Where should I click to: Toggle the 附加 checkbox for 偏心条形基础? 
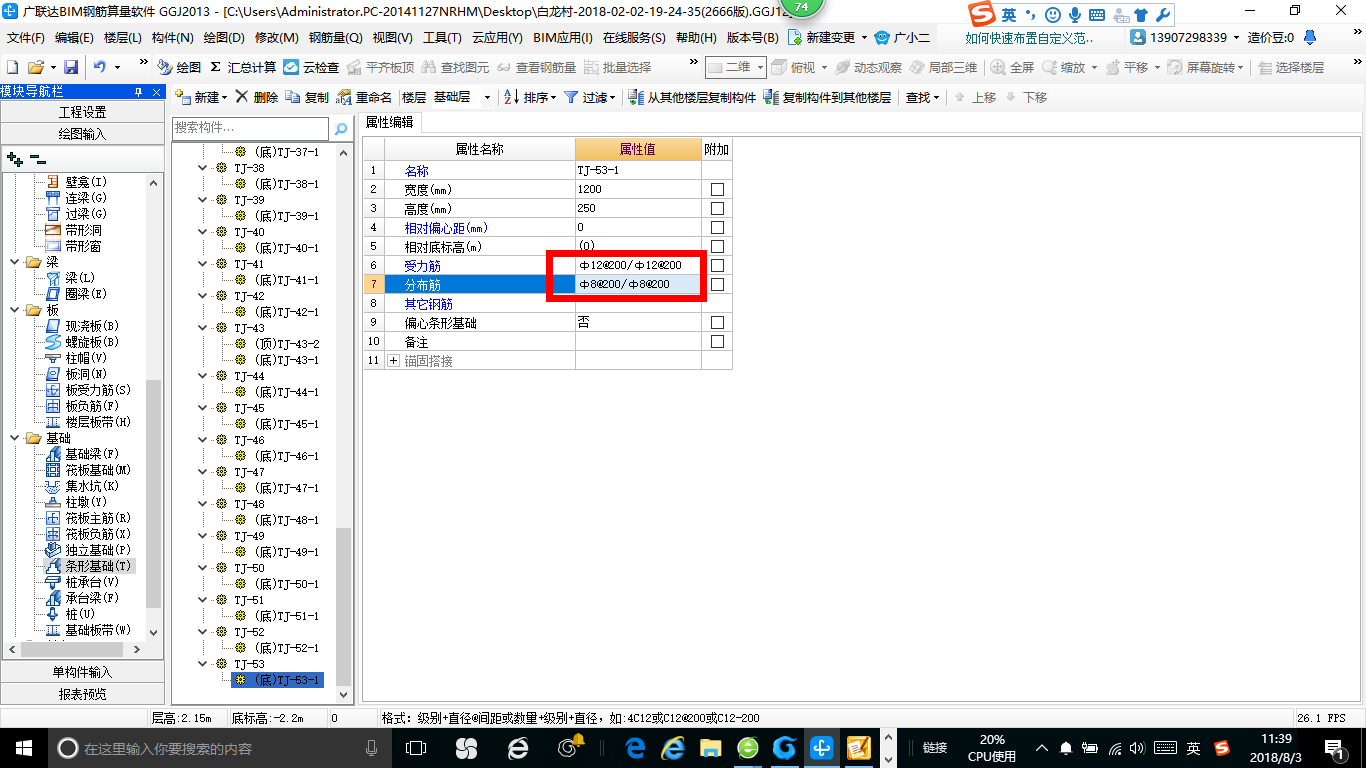717,322
